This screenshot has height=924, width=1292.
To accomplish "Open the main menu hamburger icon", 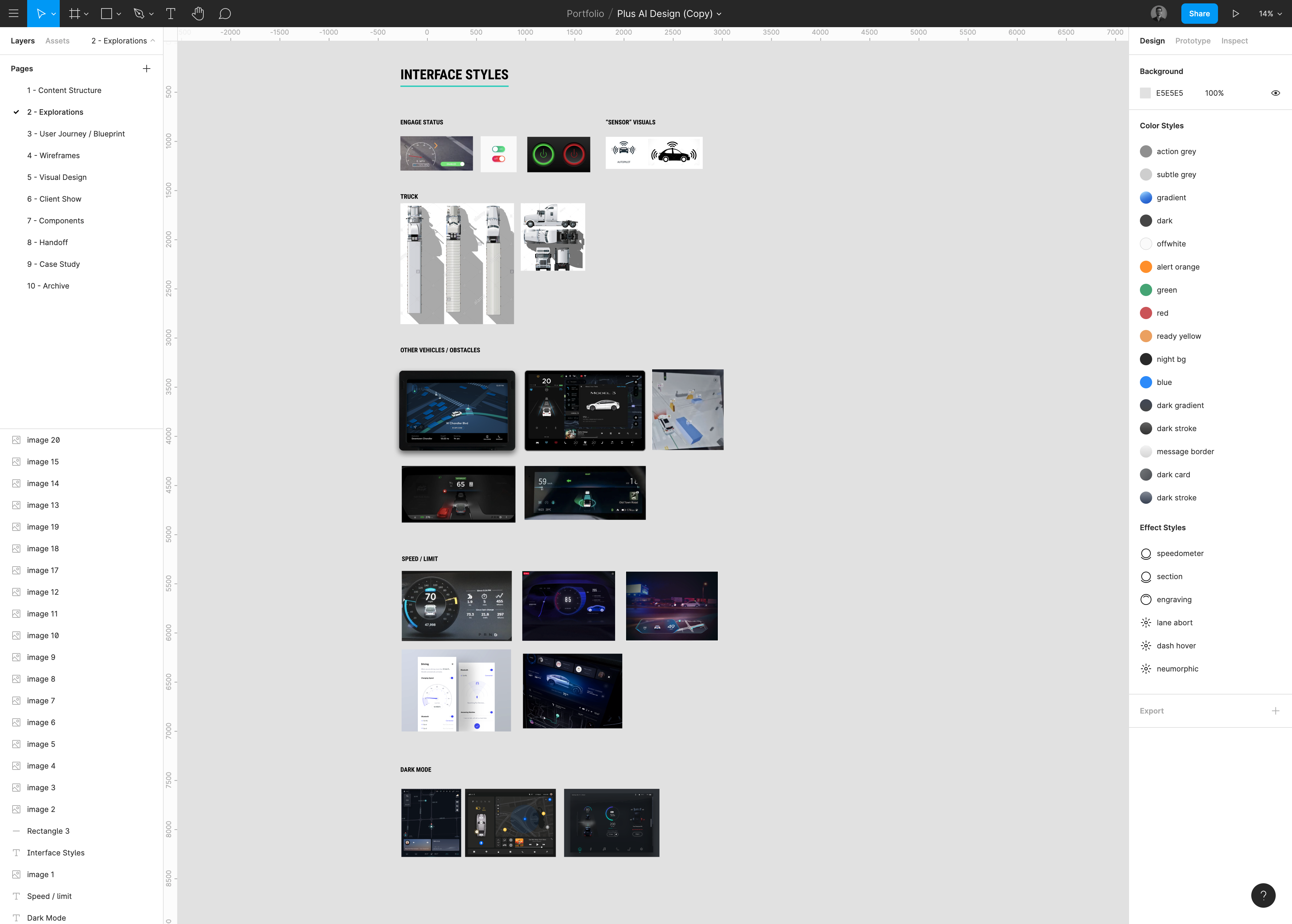I will click(x=13, y=13).
